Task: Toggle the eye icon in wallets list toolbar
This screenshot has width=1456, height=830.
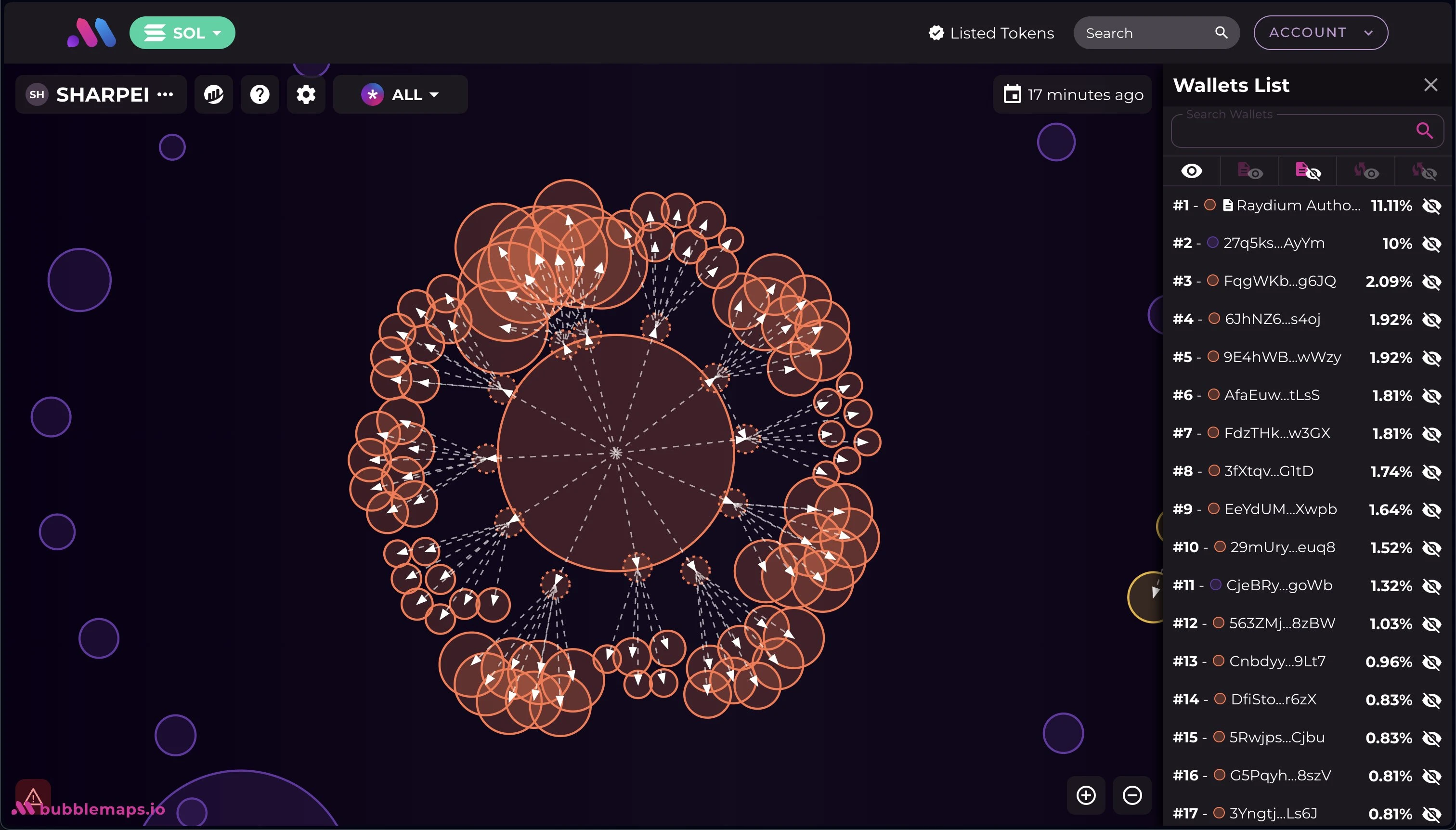Action: (1192, 171)
